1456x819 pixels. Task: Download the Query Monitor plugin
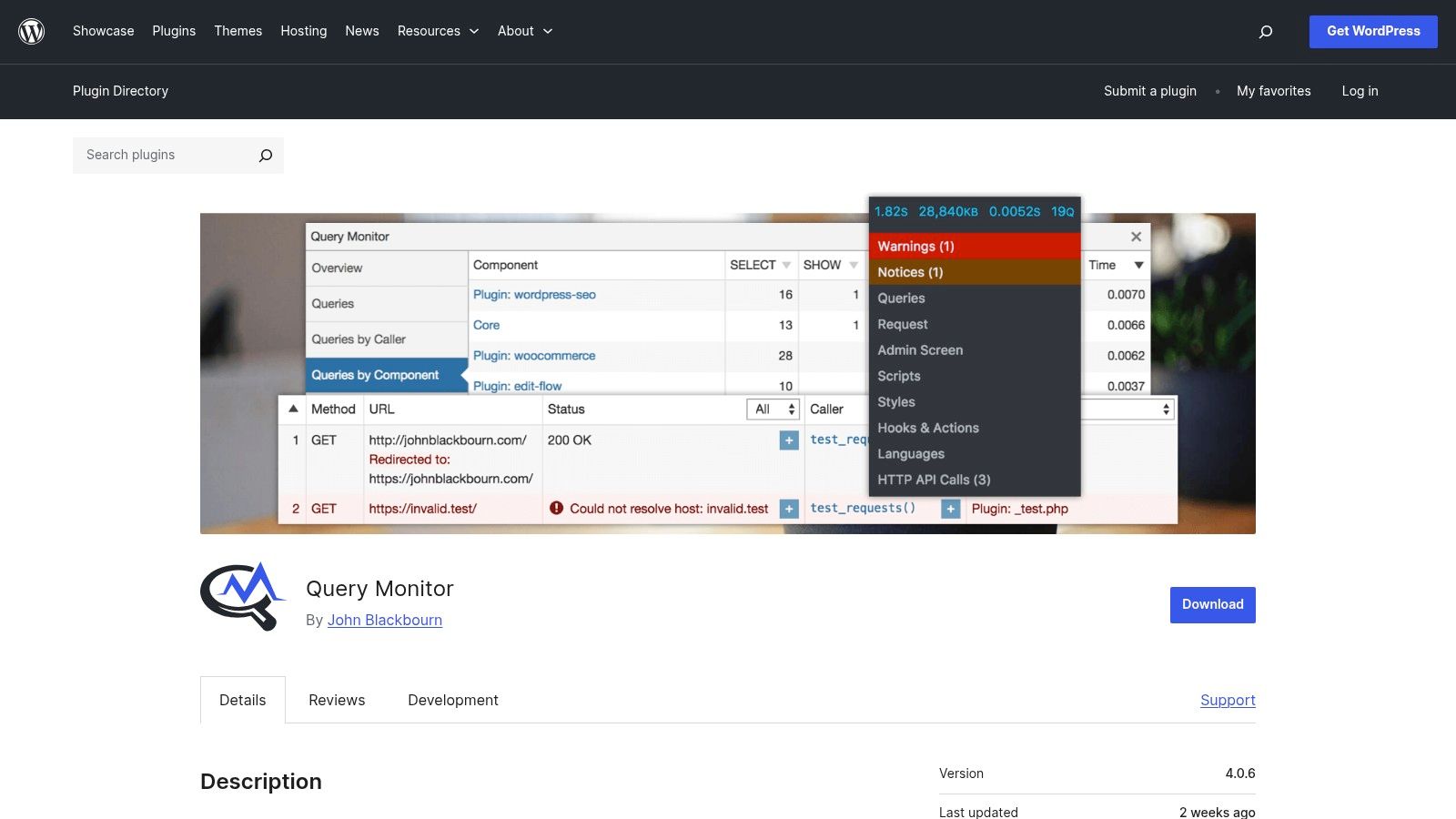[1212, 604]
